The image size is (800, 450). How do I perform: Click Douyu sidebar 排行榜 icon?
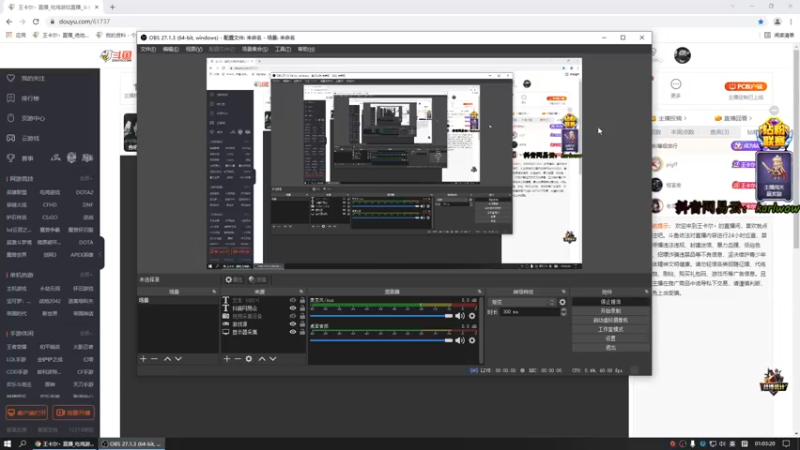tap(11, 98)
